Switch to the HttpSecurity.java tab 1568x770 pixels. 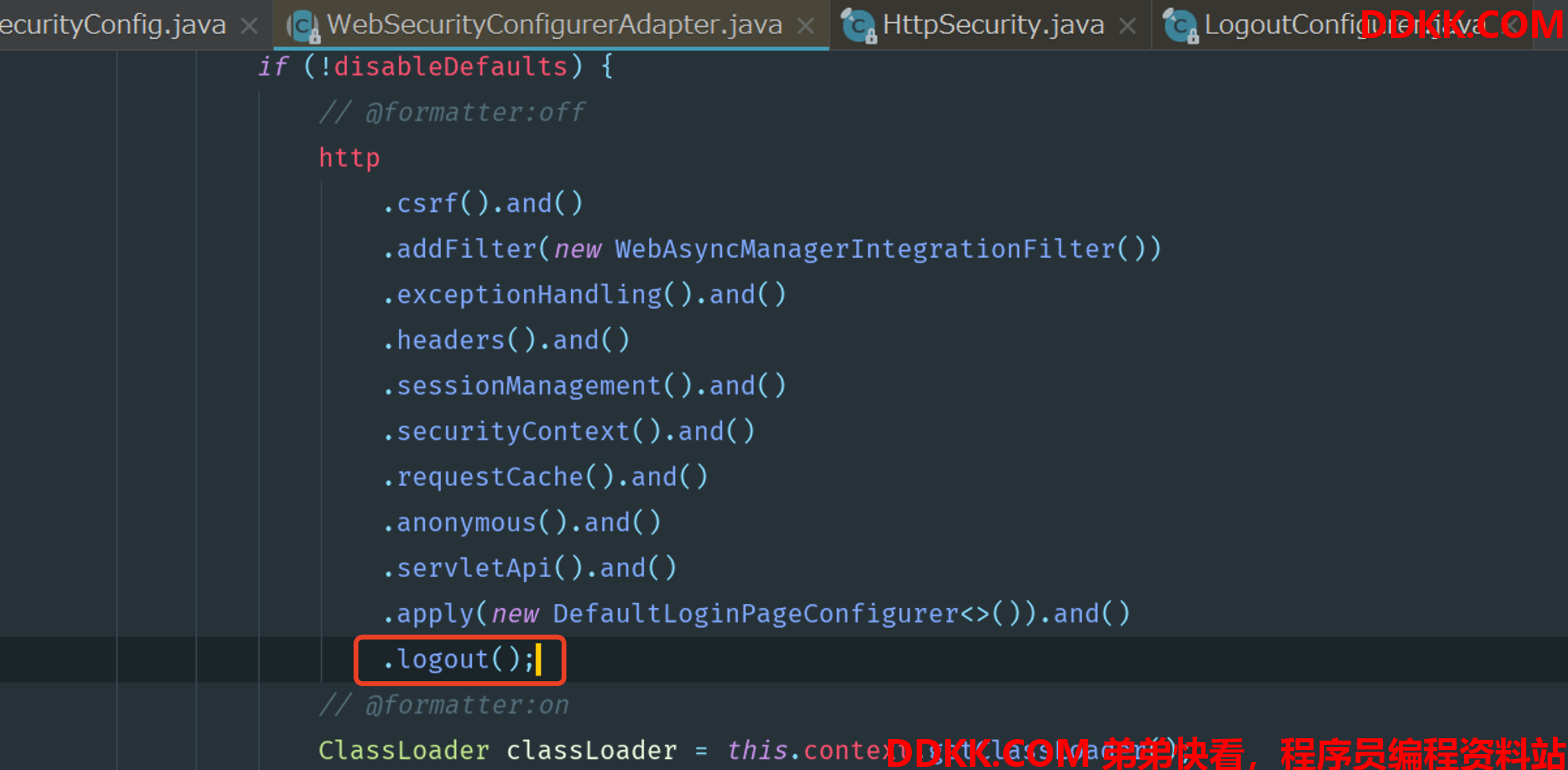(993, 25)
